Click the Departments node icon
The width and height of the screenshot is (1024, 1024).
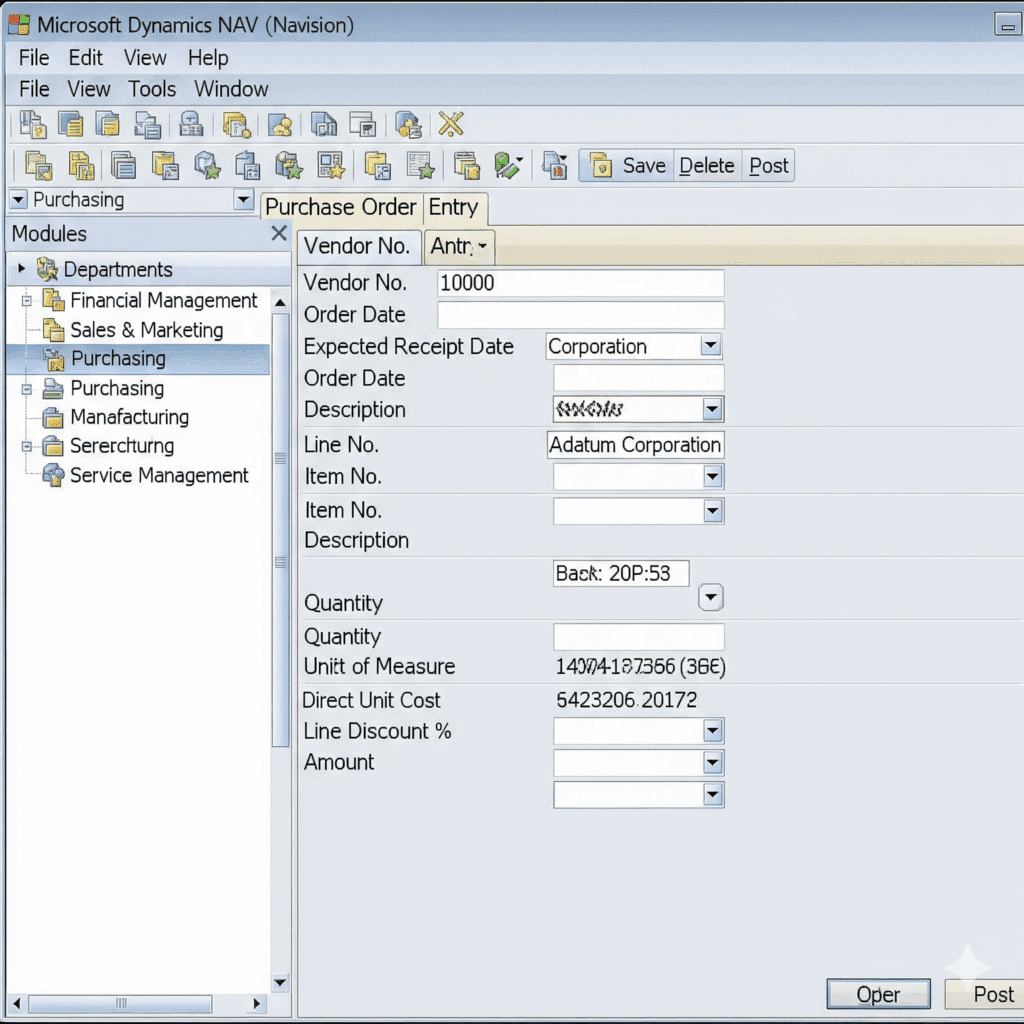click(x=47, y=269)
